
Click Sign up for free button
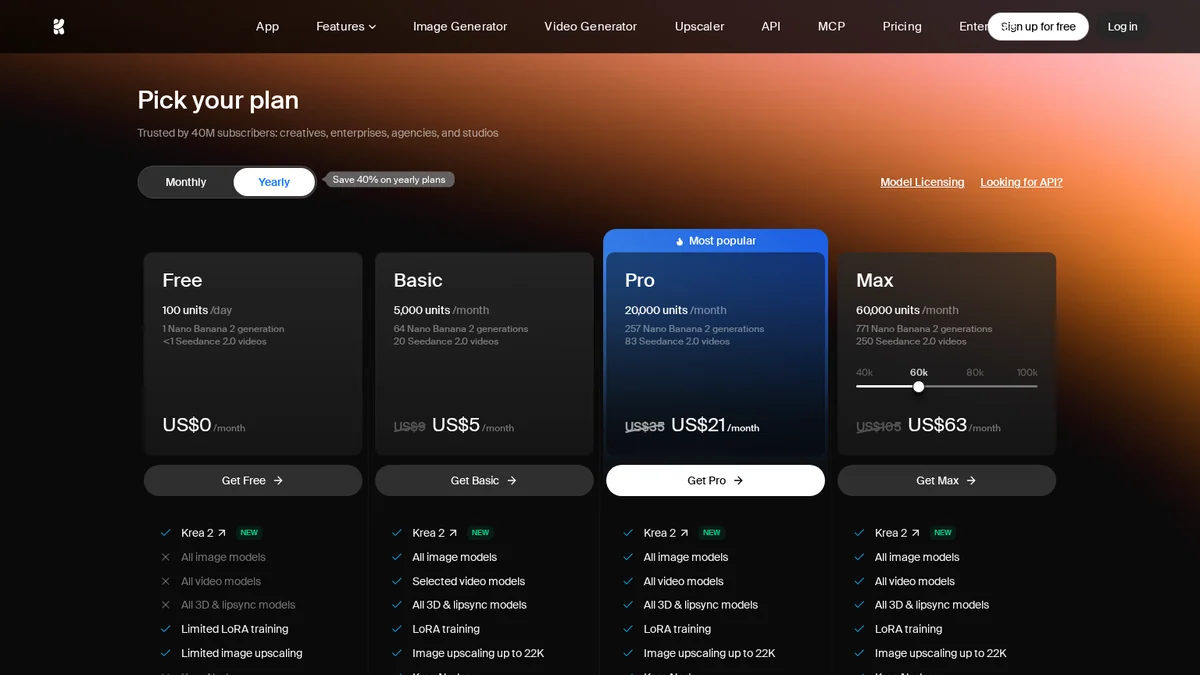pos(1038,27)
